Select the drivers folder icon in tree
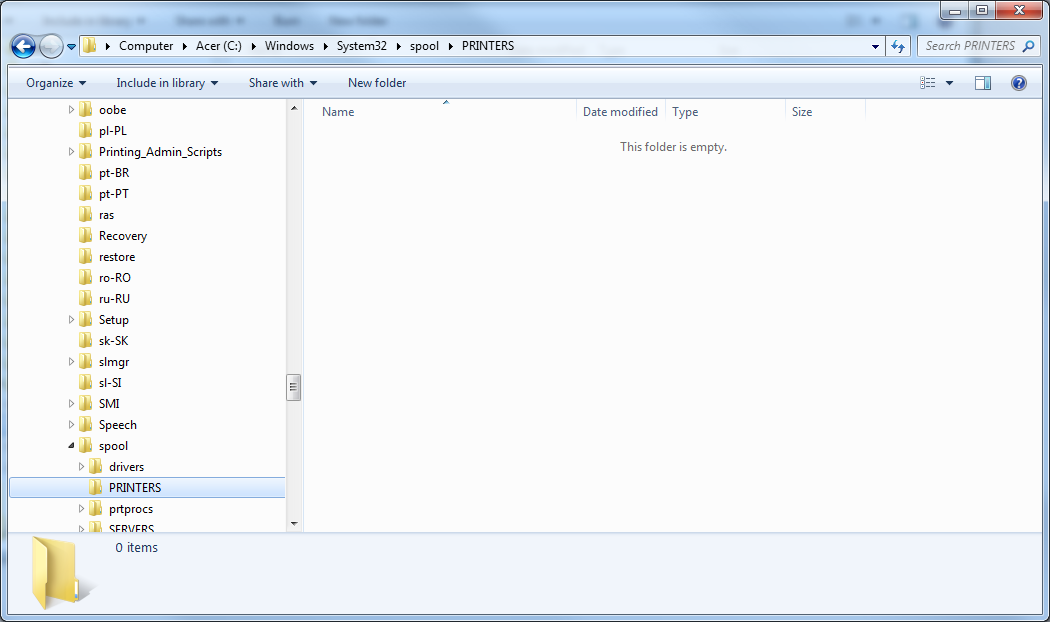This screenshot has width=1050, height=622. 96,467
